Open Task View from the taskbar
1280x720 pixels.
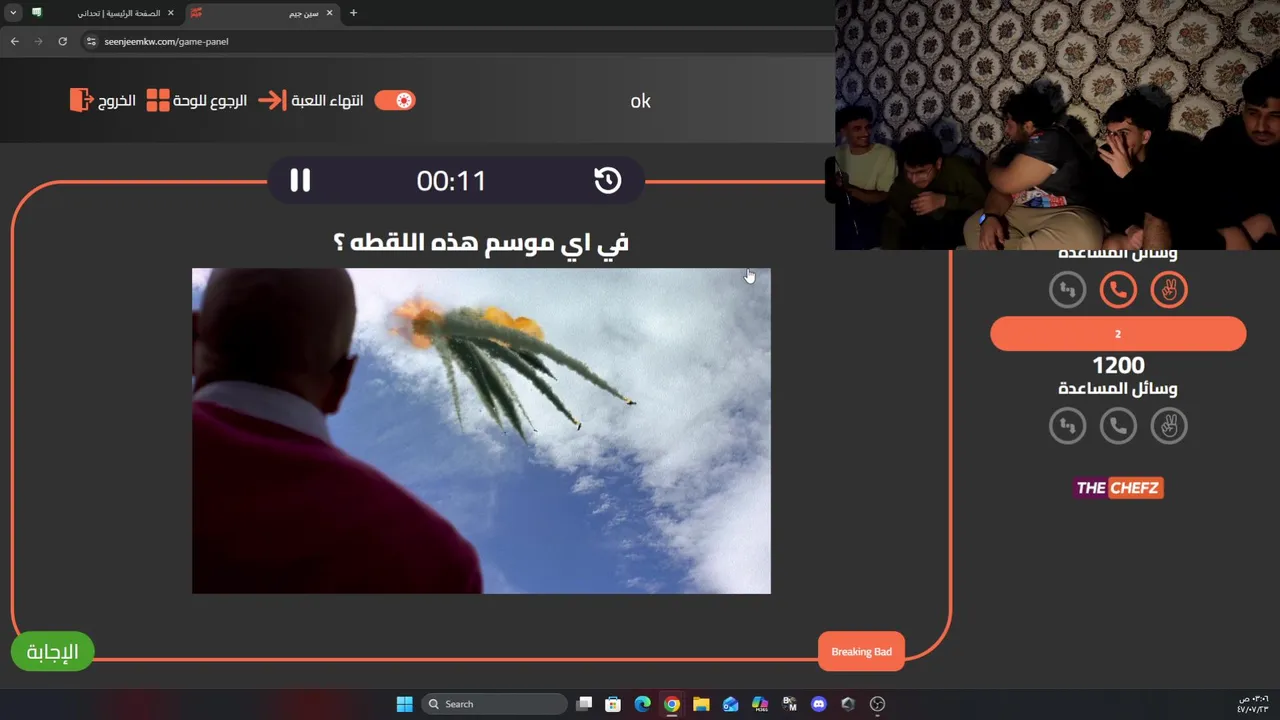[584, 704]
